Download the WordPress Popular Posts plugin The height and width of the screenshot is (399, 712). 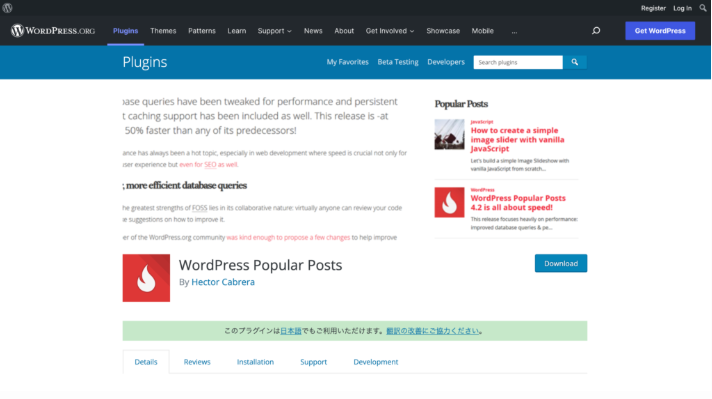[x=561, y=263]
